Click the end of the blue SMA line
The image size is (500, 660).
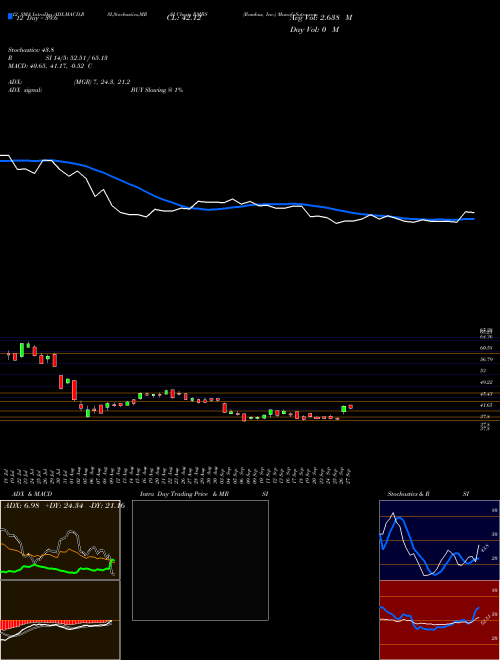(473, 219)
